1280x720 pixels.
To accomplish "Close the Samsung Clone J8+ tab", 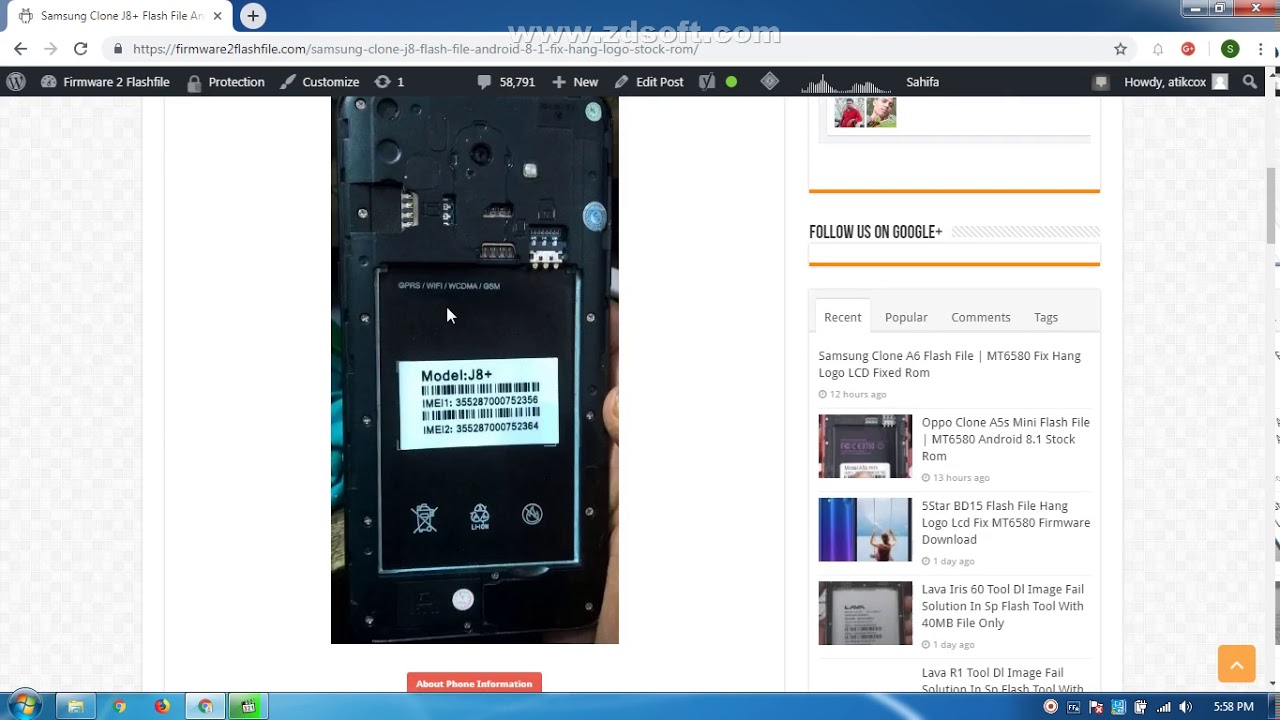I will click(217, 16).
